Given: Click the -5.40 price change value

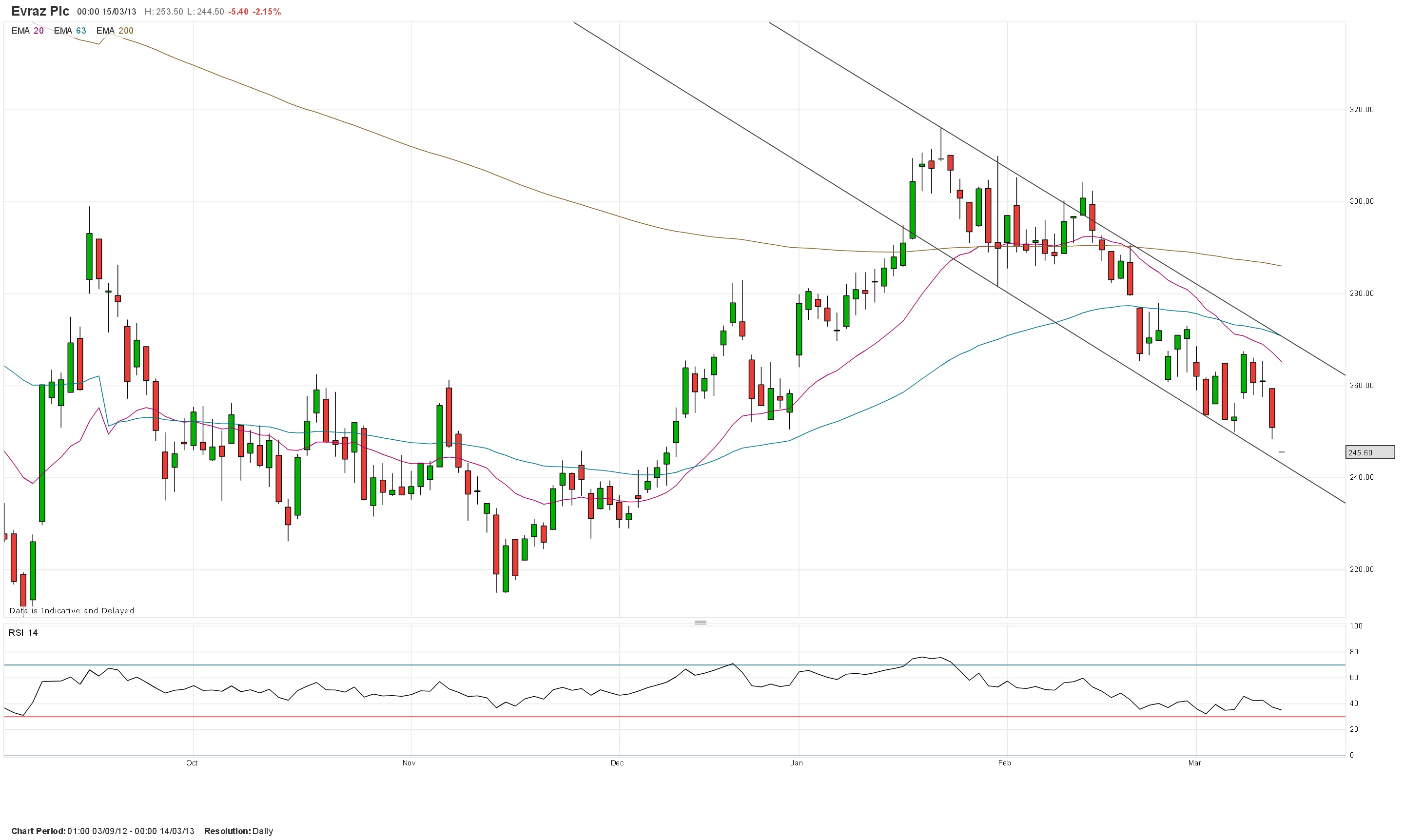Looking at the screenshot, I should tap(238, 12).
